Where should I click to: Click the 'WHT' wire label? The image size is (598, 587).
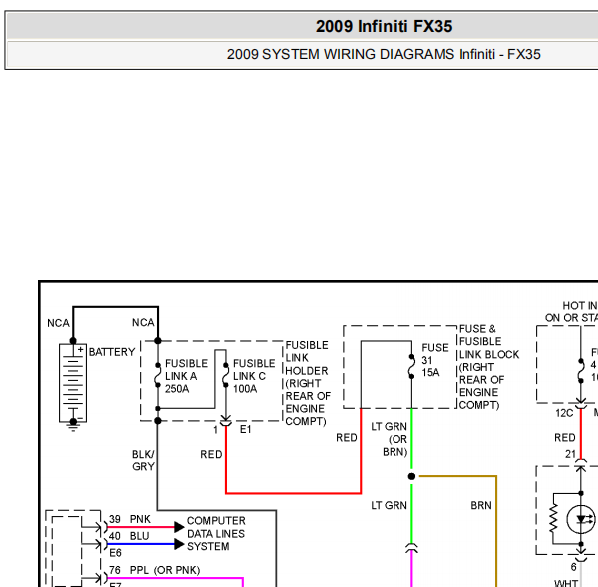(x=566, y=583)
